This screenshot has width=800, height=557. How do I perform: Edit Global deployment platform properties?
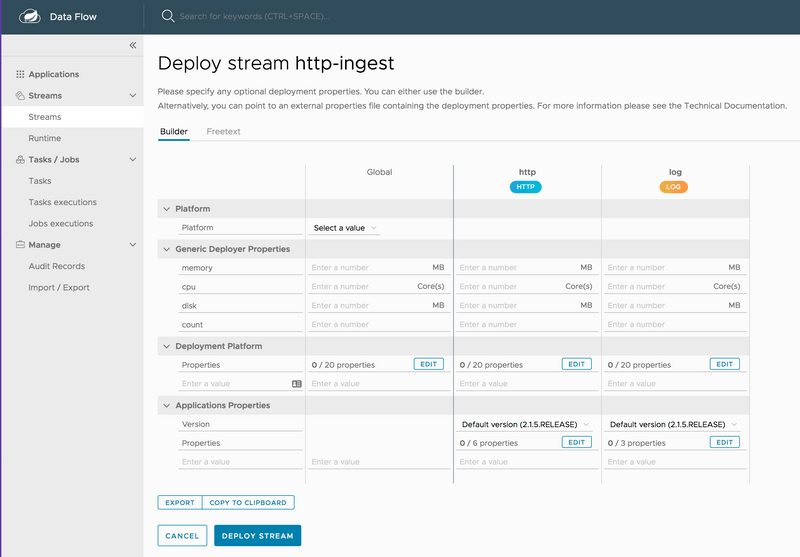click(x=429, y=364)
